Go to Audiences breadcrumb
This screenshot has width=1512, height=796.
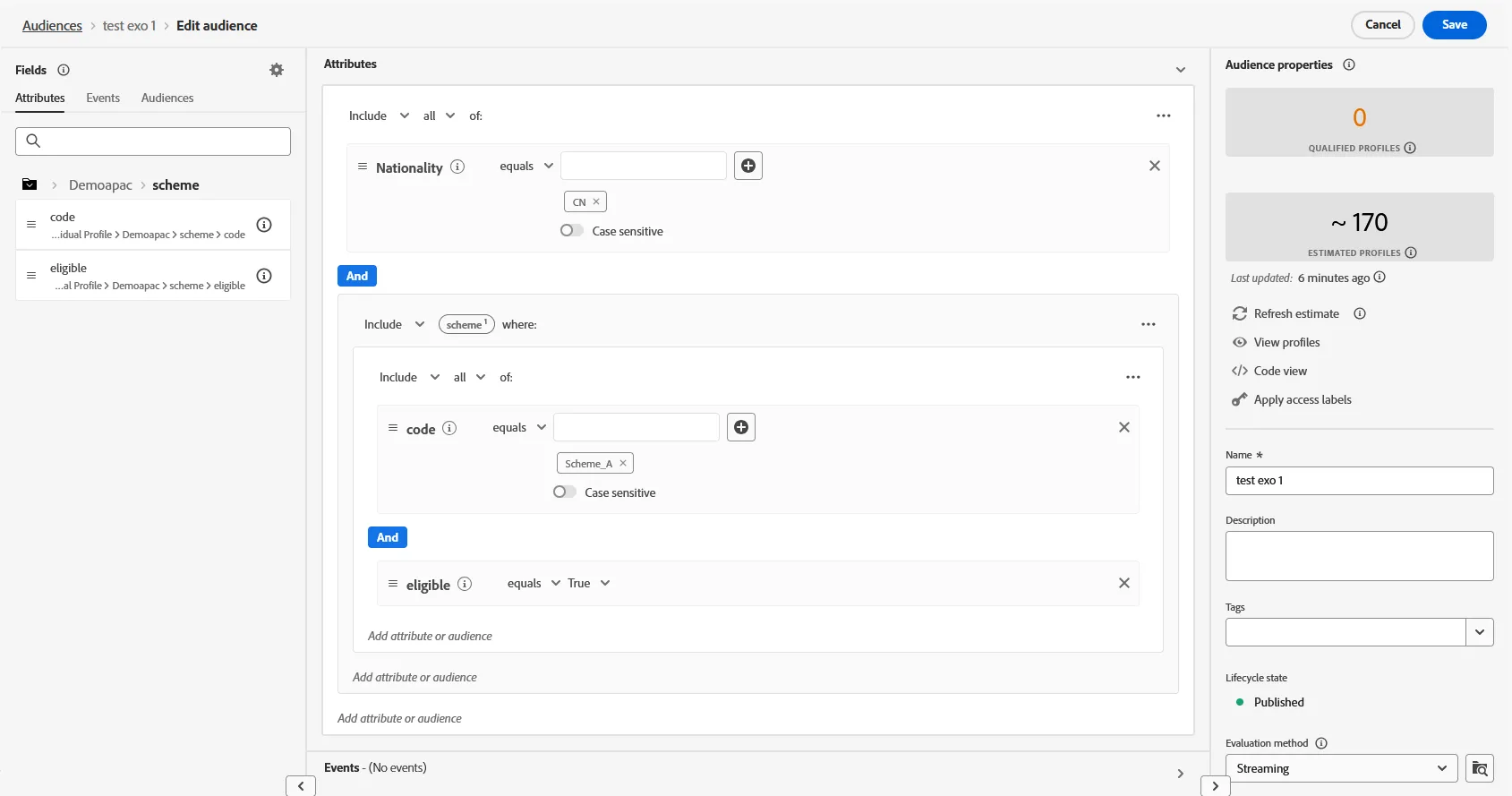(52, 25)
